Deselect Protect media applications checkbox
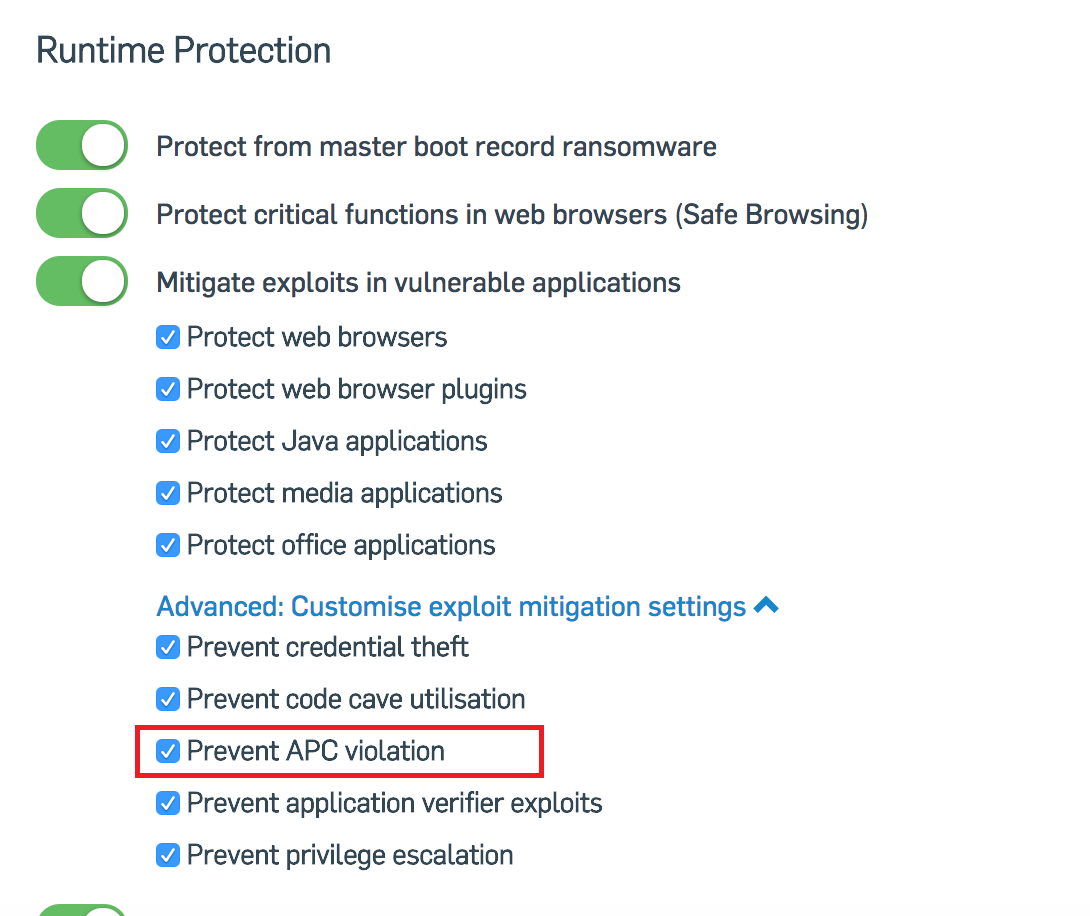Viewport: 1090px width, 916px height. point(168,493)
